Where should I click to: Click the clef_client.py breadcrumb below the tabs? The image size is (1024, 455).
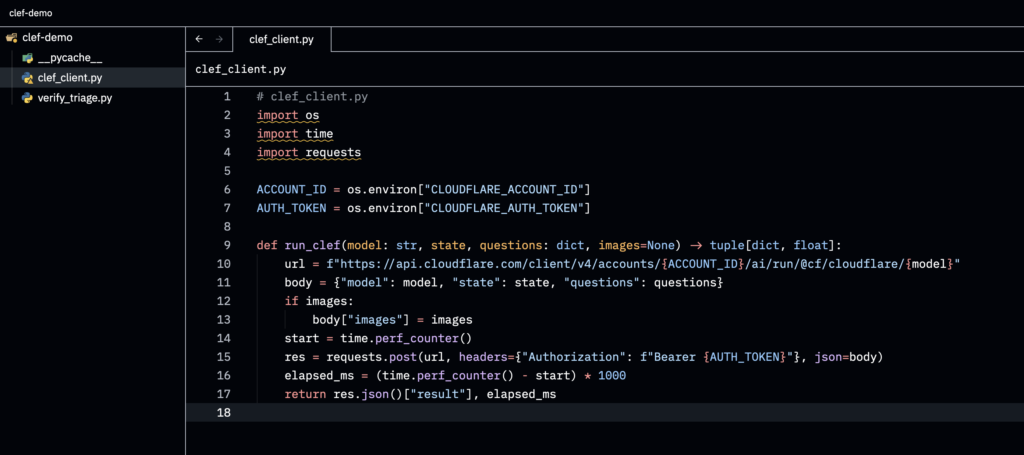(240, 69)
